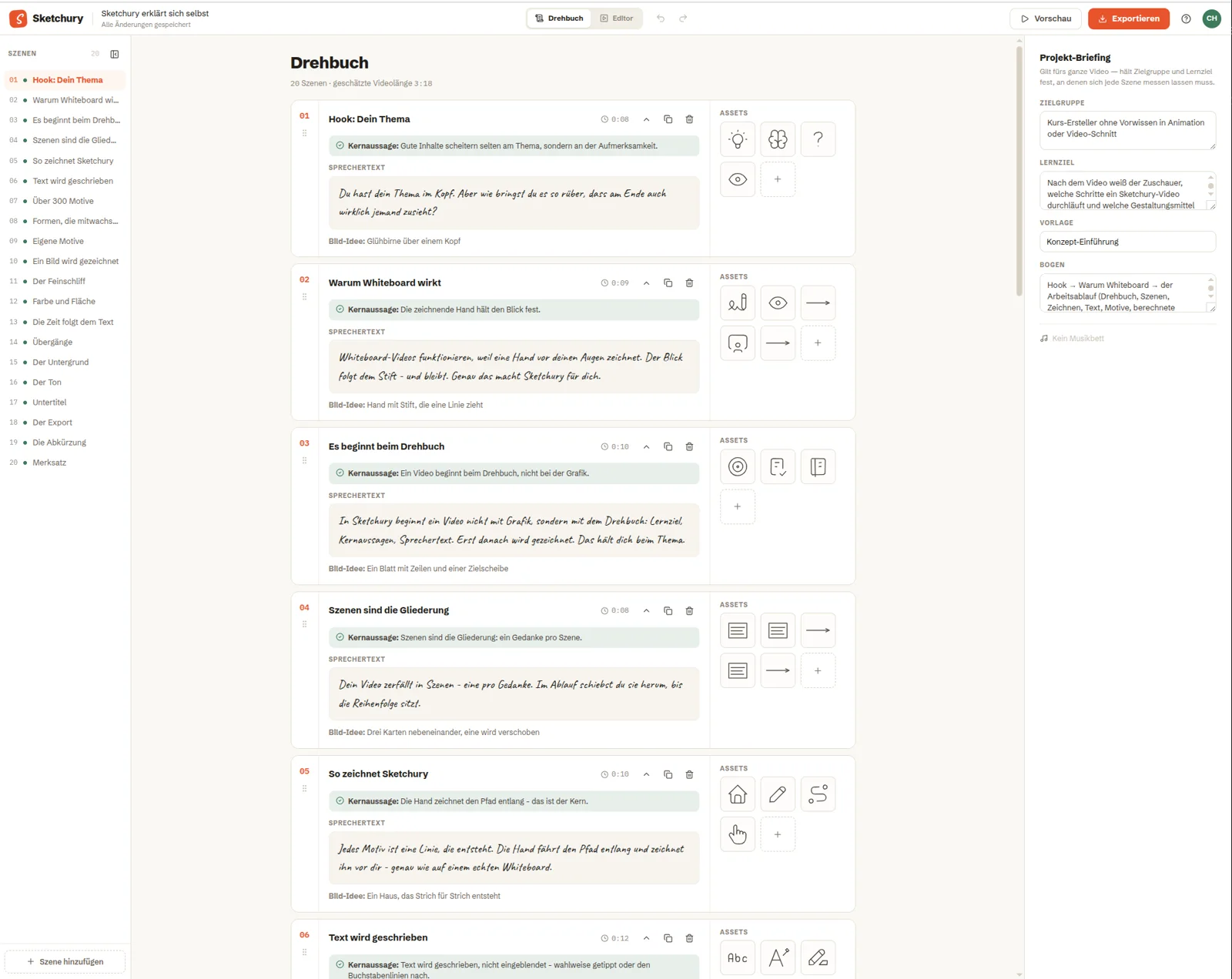
Task: Collapse scene 05 So zeichnet Sketchury
Action: 646,775
